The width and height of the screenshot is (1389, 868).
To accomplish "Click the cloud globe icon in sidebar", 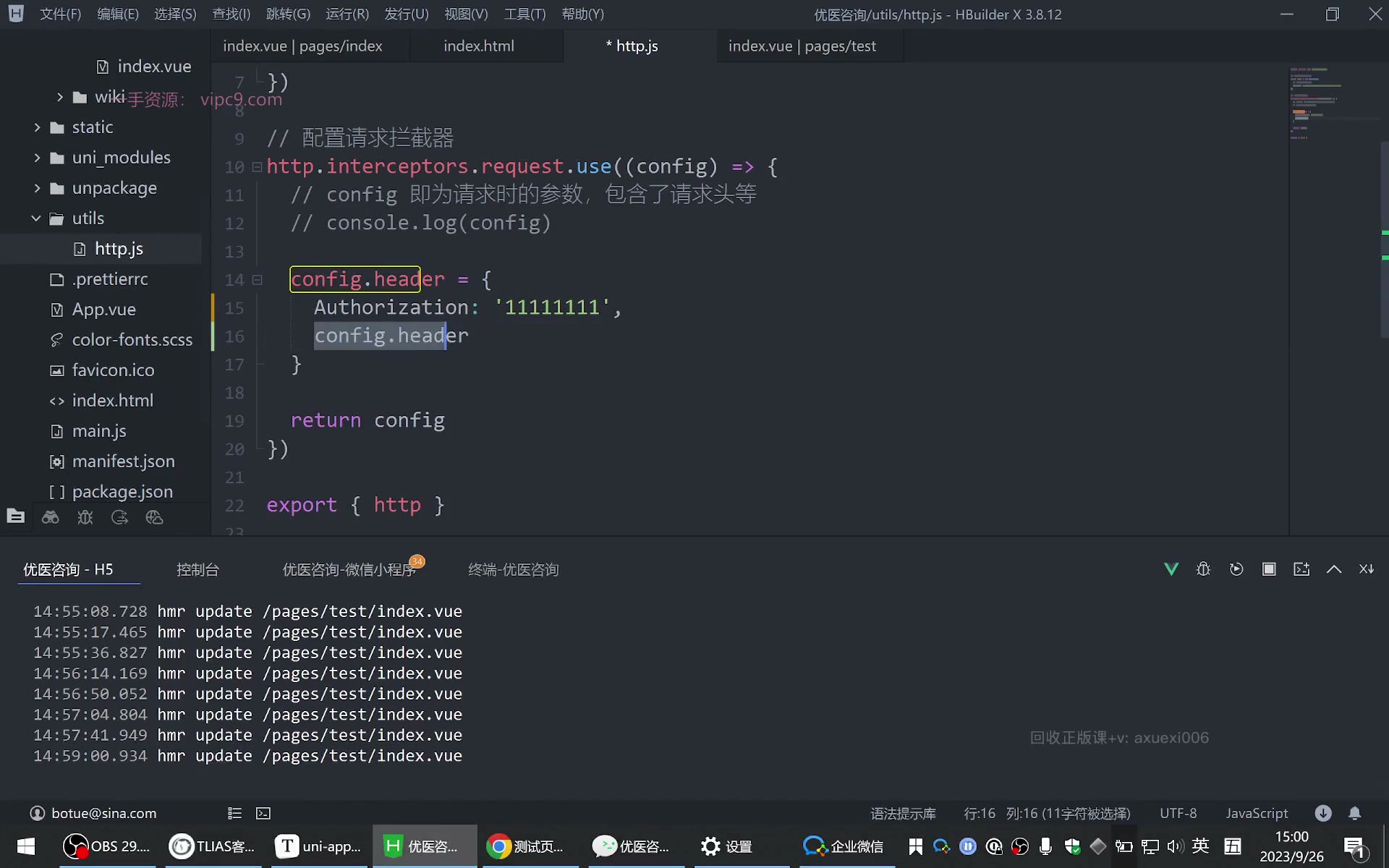I will (x=154, y=517).
